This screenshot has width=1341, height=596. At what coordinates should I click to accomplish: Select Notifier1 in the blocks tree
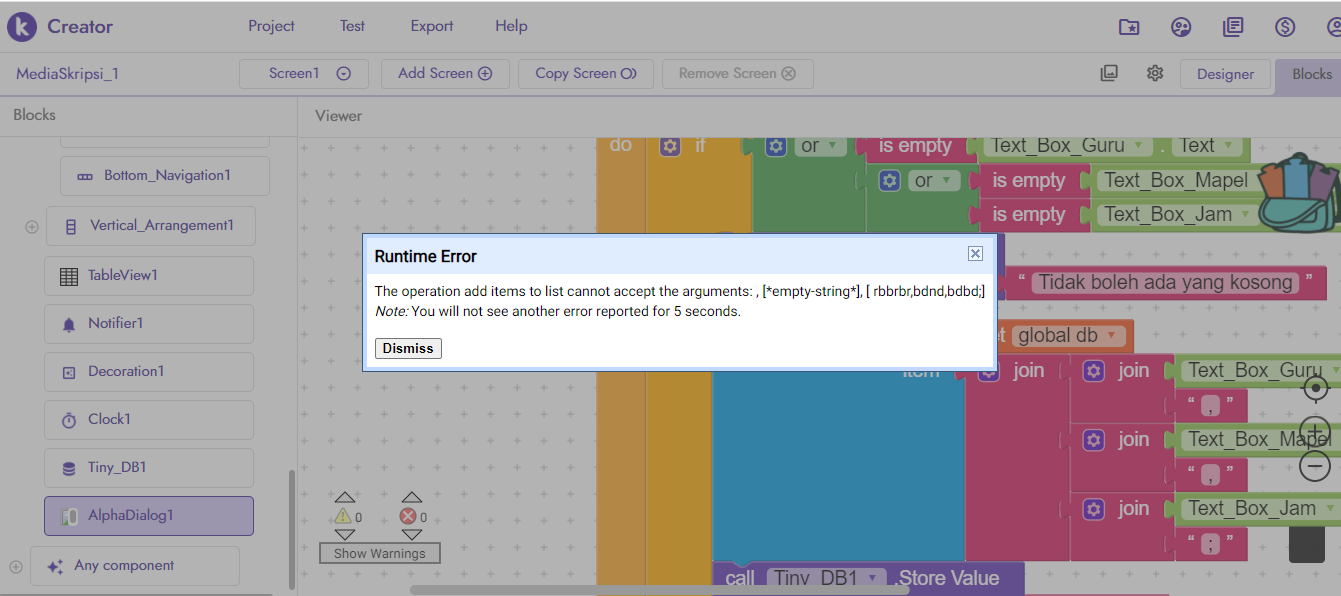[149, 324]
